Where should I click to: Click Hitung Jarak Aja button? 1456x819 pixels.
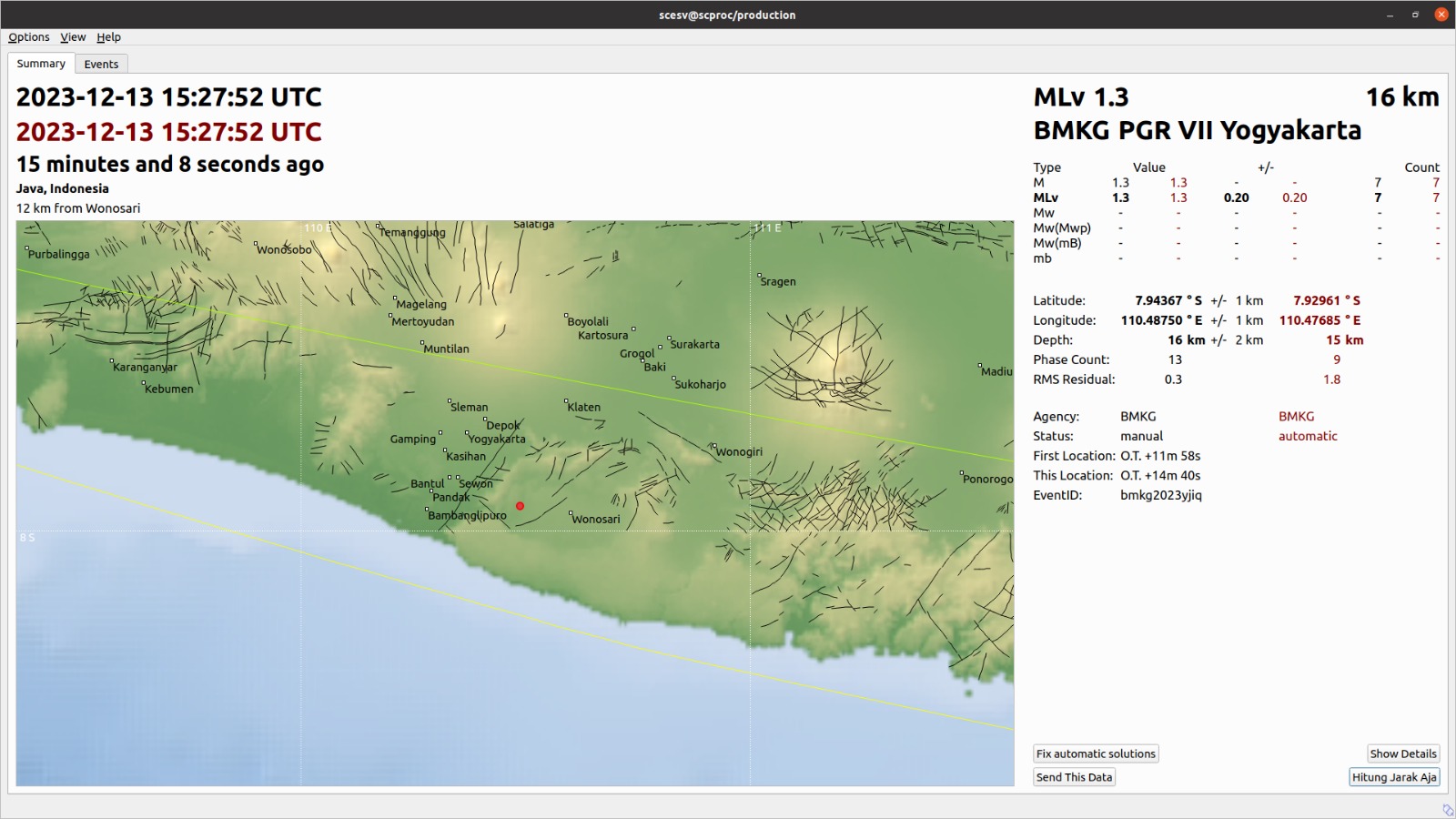(1393, 777)
